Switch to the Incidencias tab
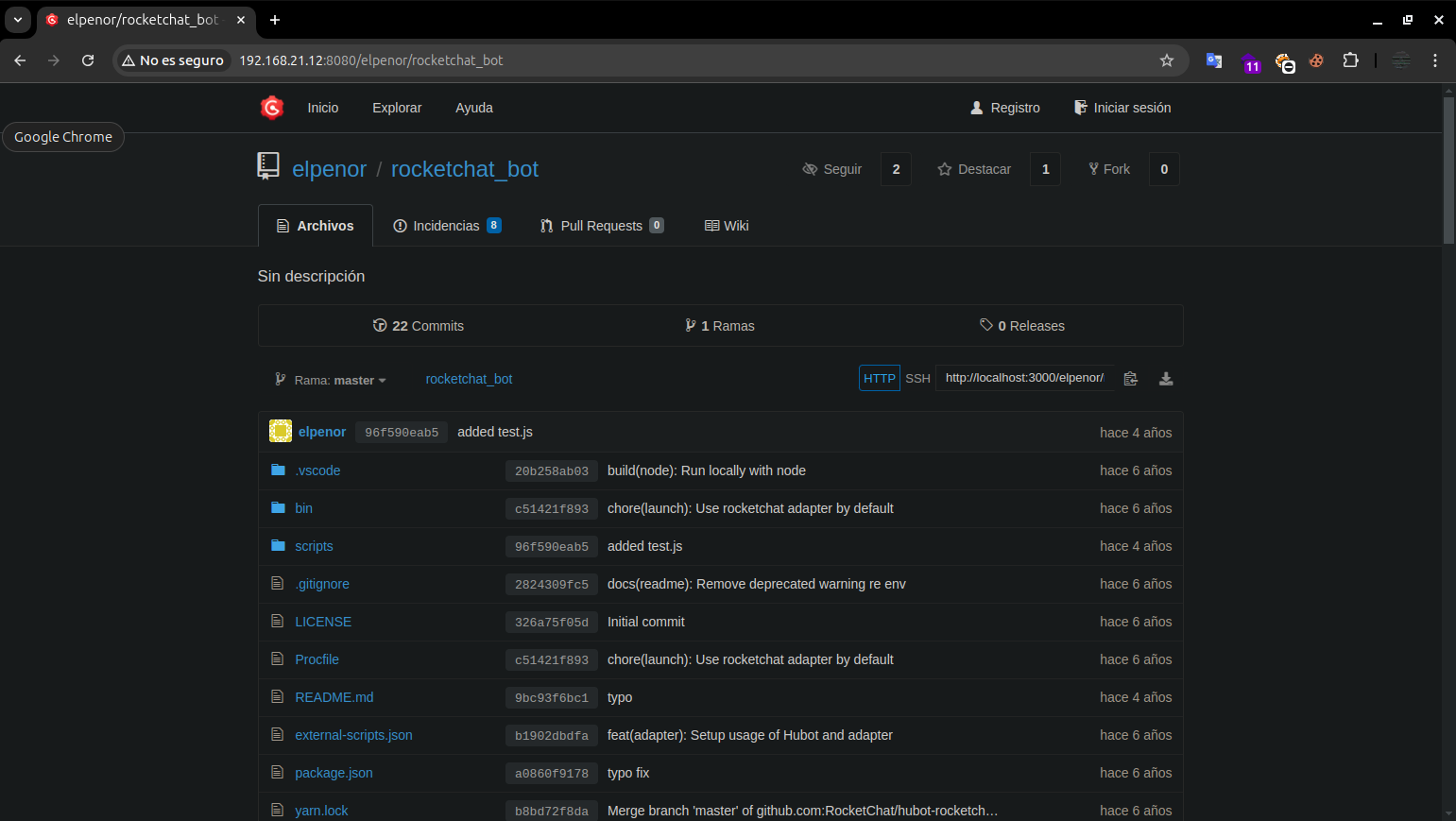The width and height of the screenshot is (1456, 821). (x=446, y=226)
